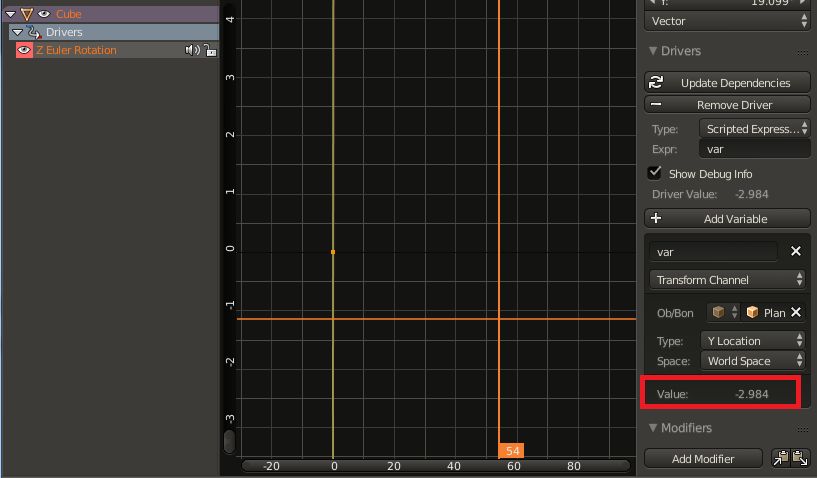Click the Plan object field
Image resolution: width=817 pixels, height=478 pixels.
tap(765, 313)
